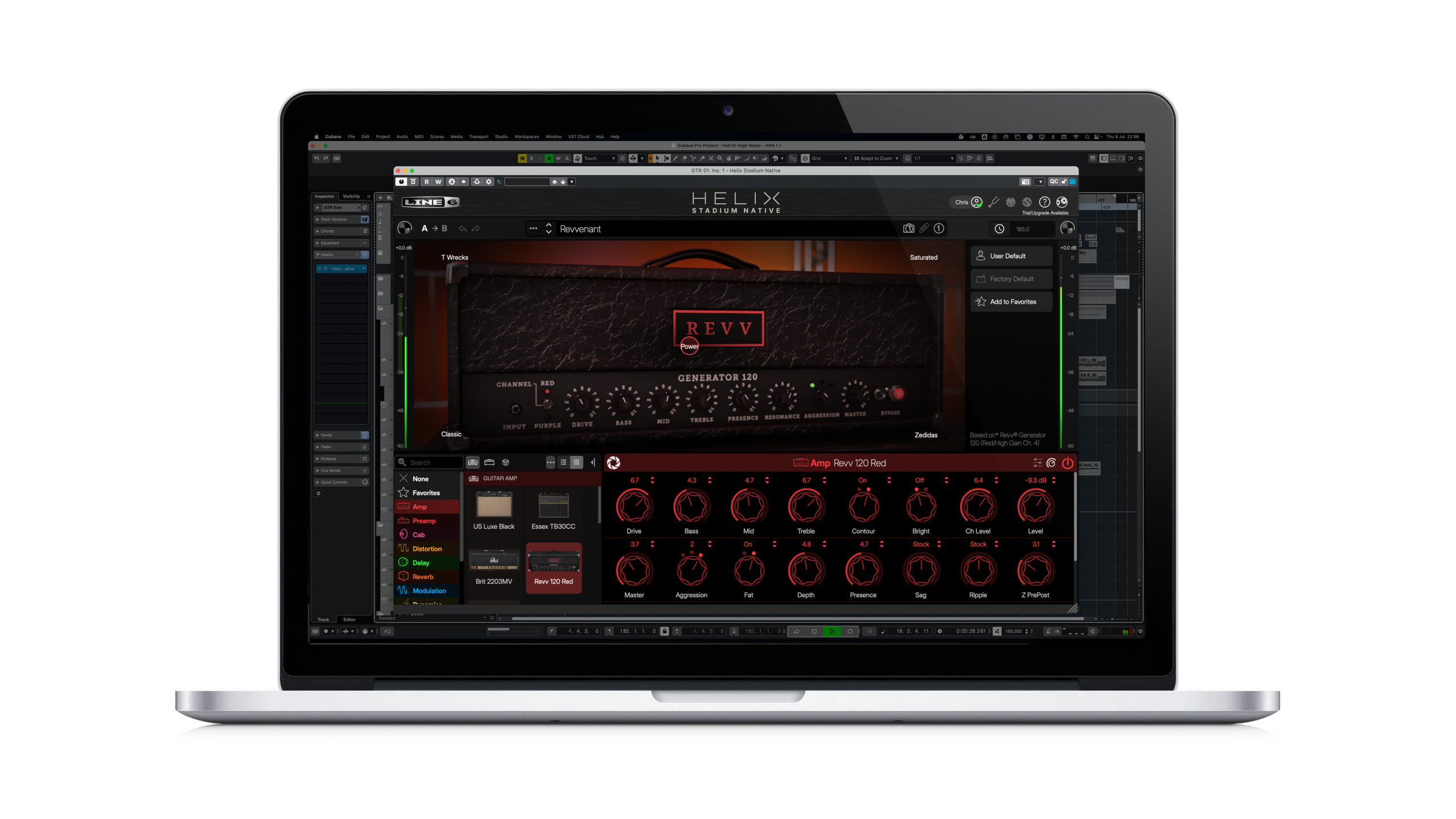
Task: Click Add to Favorites button
Action: click(1011, 302)
